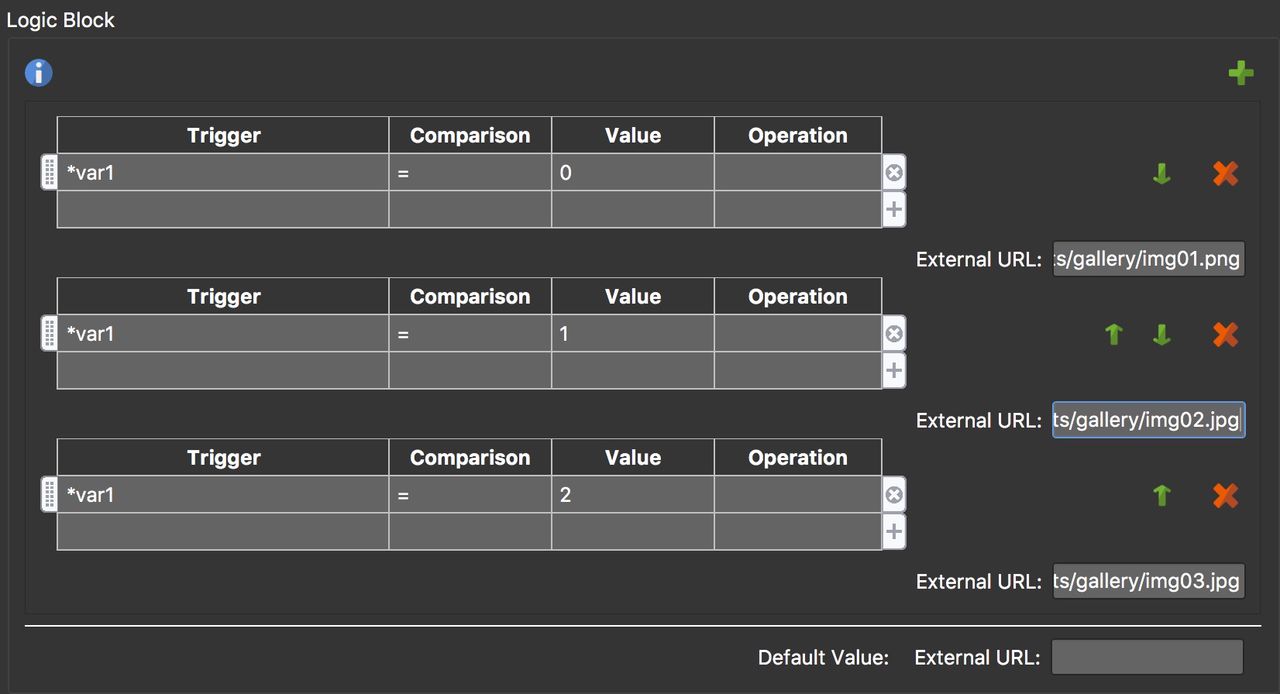Click the empty Trigger cell below *var1

point(222,208)
